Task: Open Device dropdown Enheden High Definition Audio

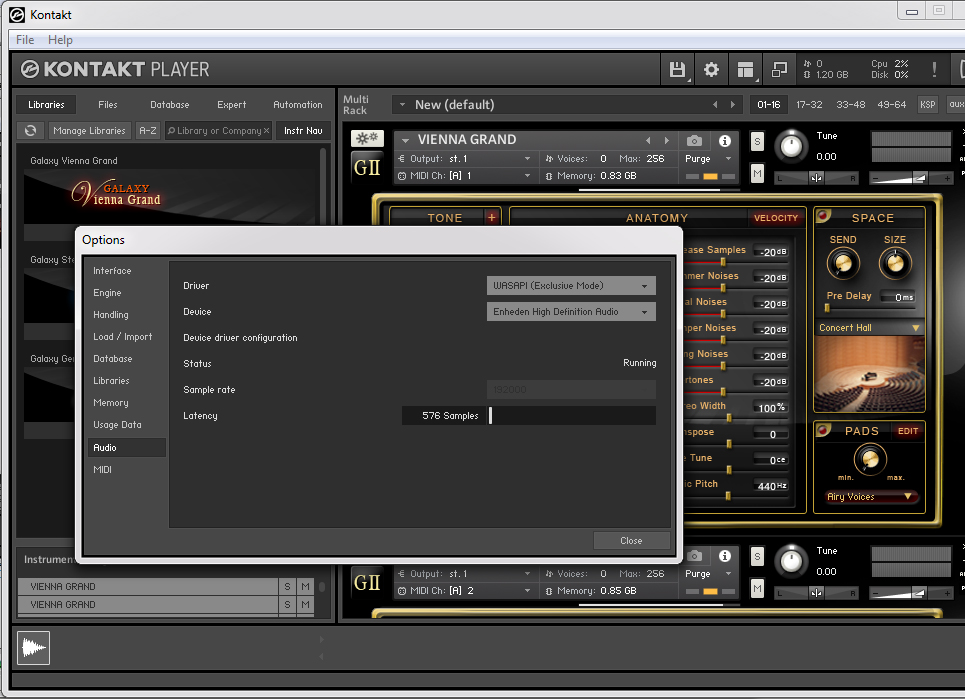Action: [571, 311]
